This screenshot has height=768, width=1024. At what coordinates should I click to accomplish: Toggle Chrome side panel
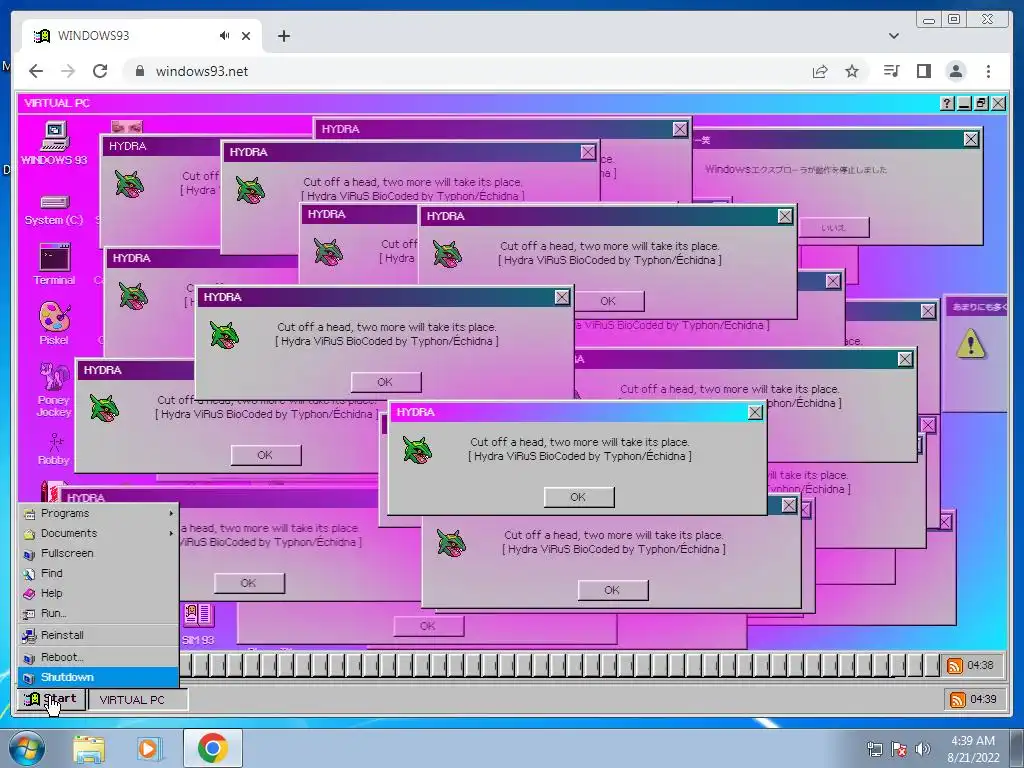click(923, 71)
